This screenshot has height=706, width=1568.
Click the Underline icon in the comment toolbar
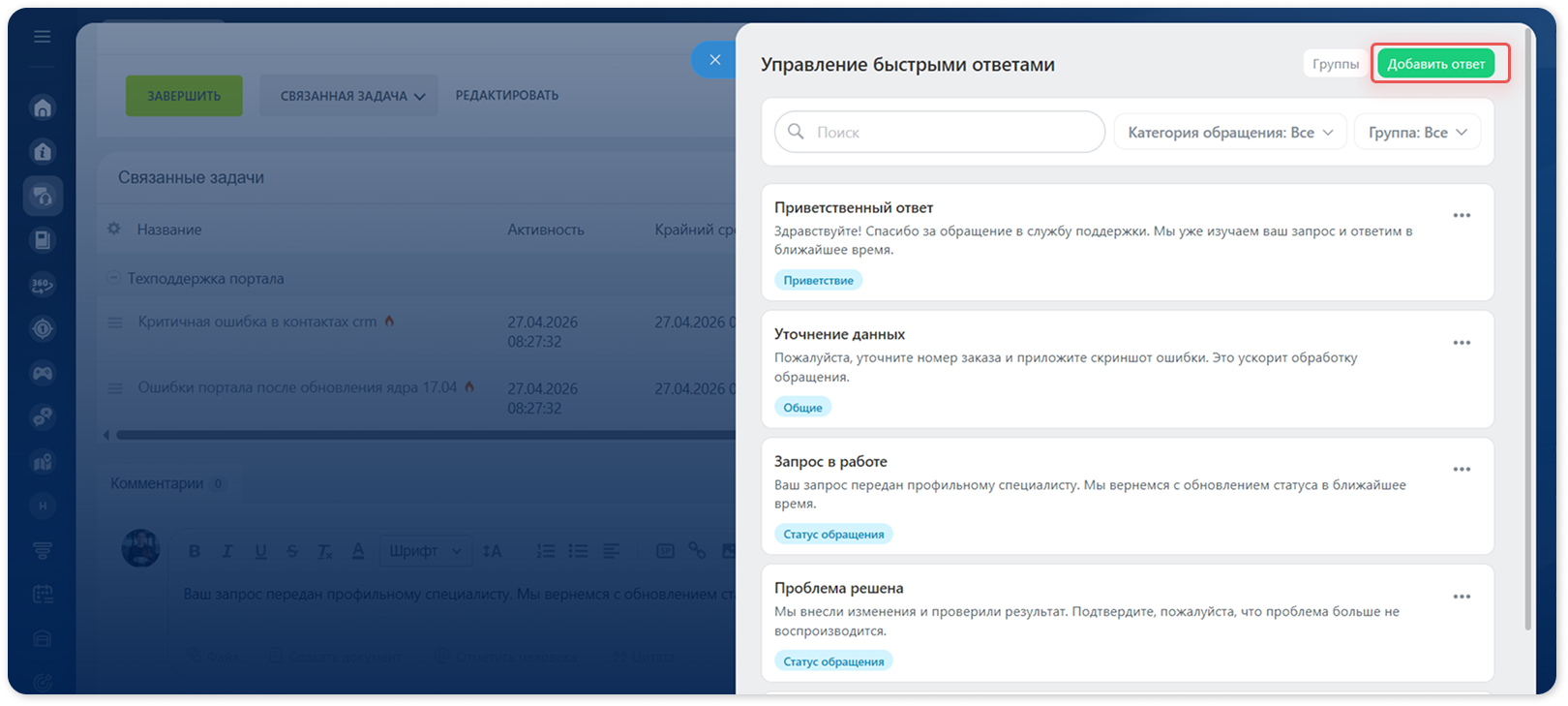click(x=260, y=551)
